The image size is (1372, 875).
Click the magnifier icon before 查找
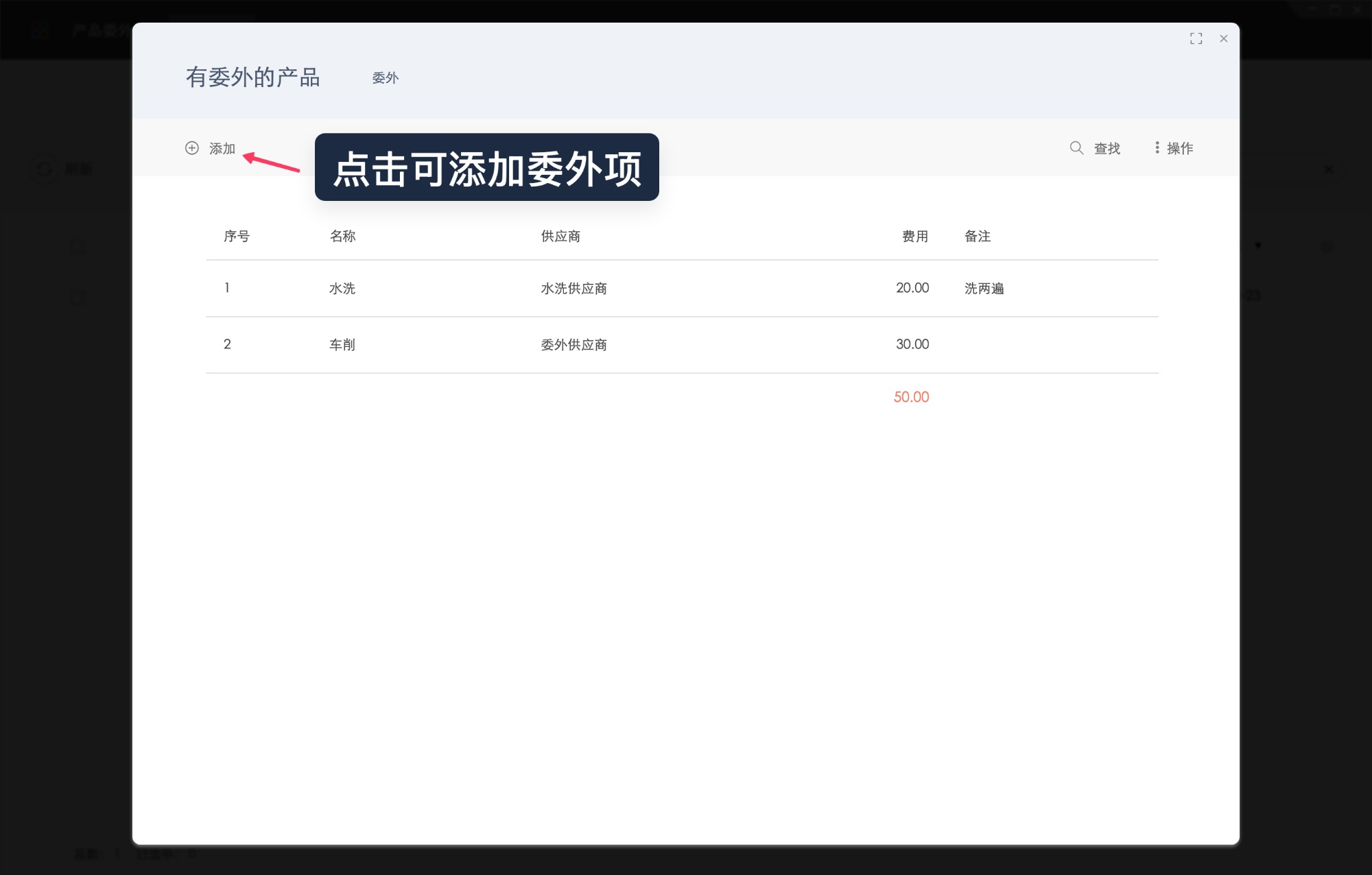1076,147
